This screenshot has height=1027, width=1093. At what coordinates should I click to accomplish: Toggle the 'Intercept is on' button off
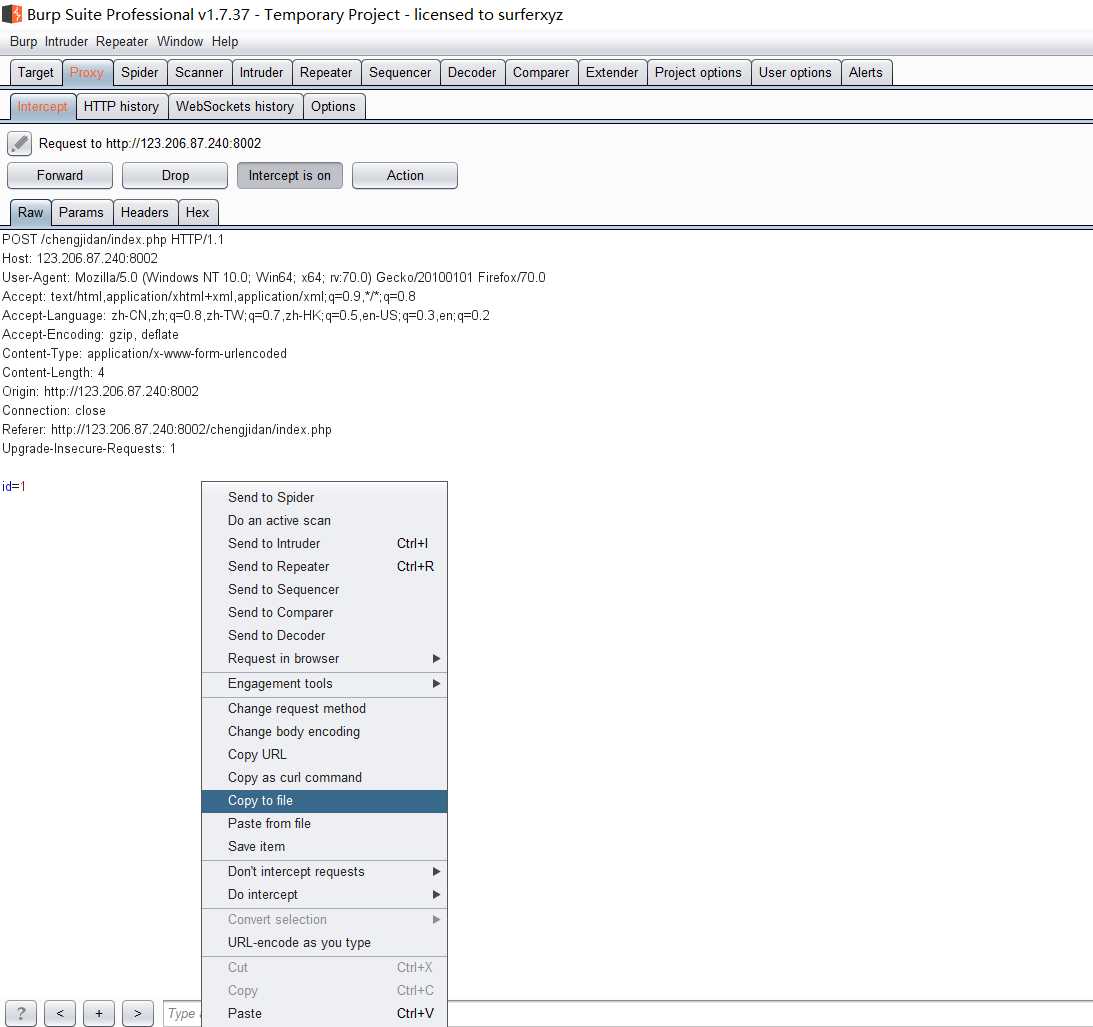[x=289, y=175]
